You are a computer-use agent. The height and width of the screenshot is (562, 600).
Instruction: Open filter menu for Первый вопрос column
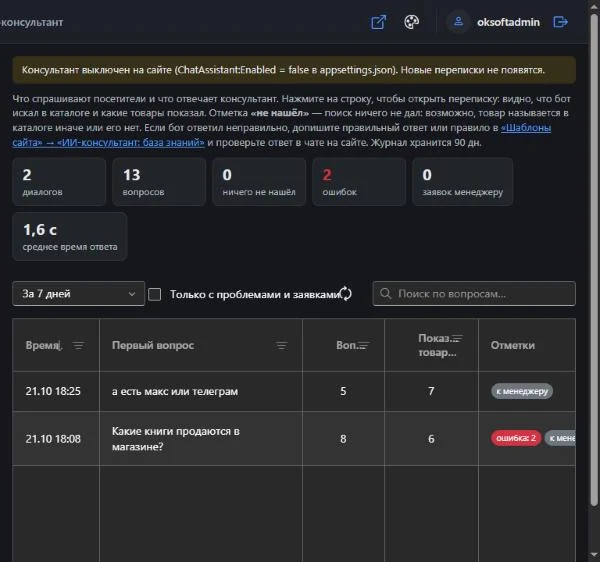point(282,345)
